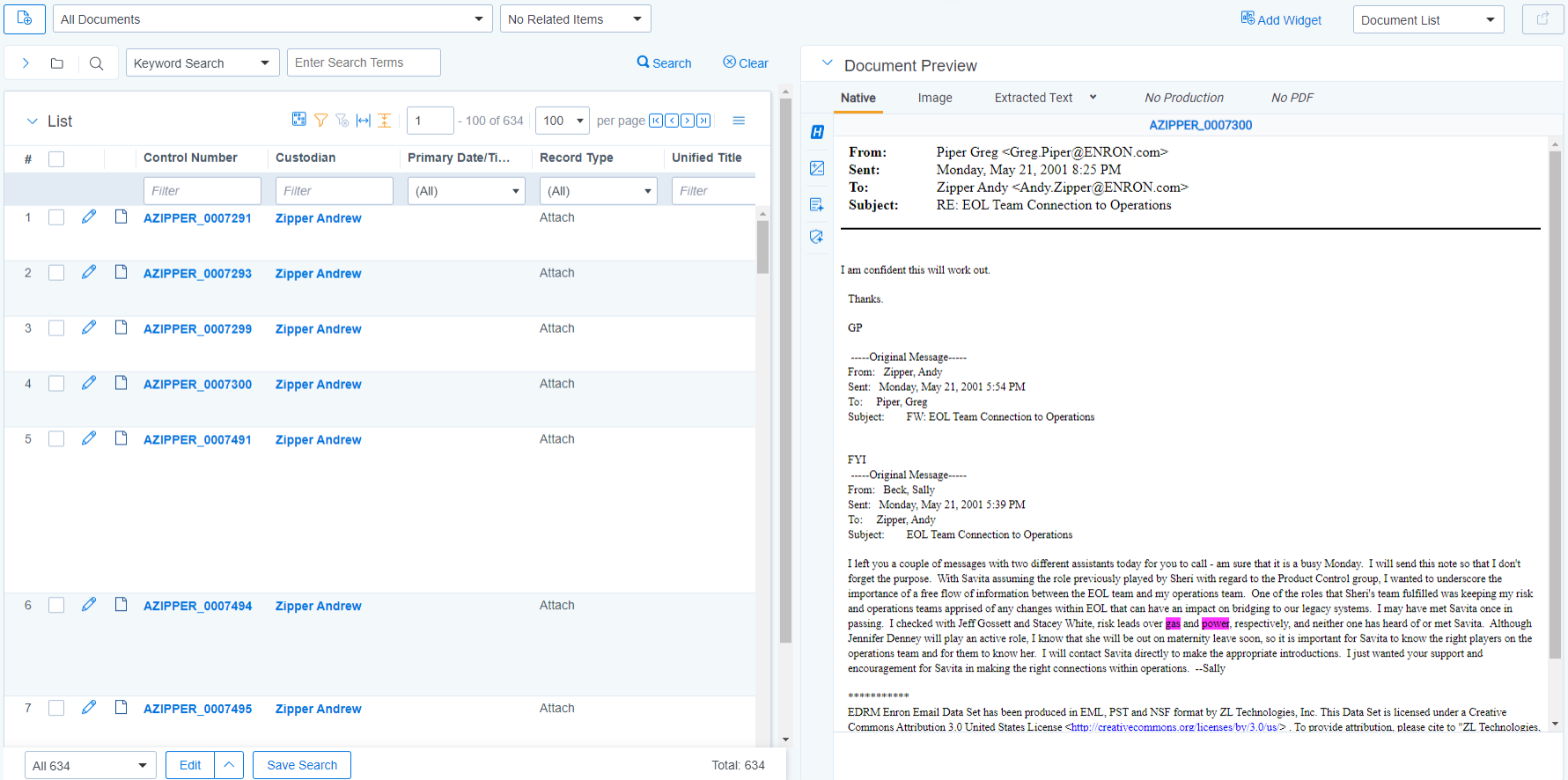Select the checkbox for row 1
This screenshot has width=1568, height=780.
point(56,217)
